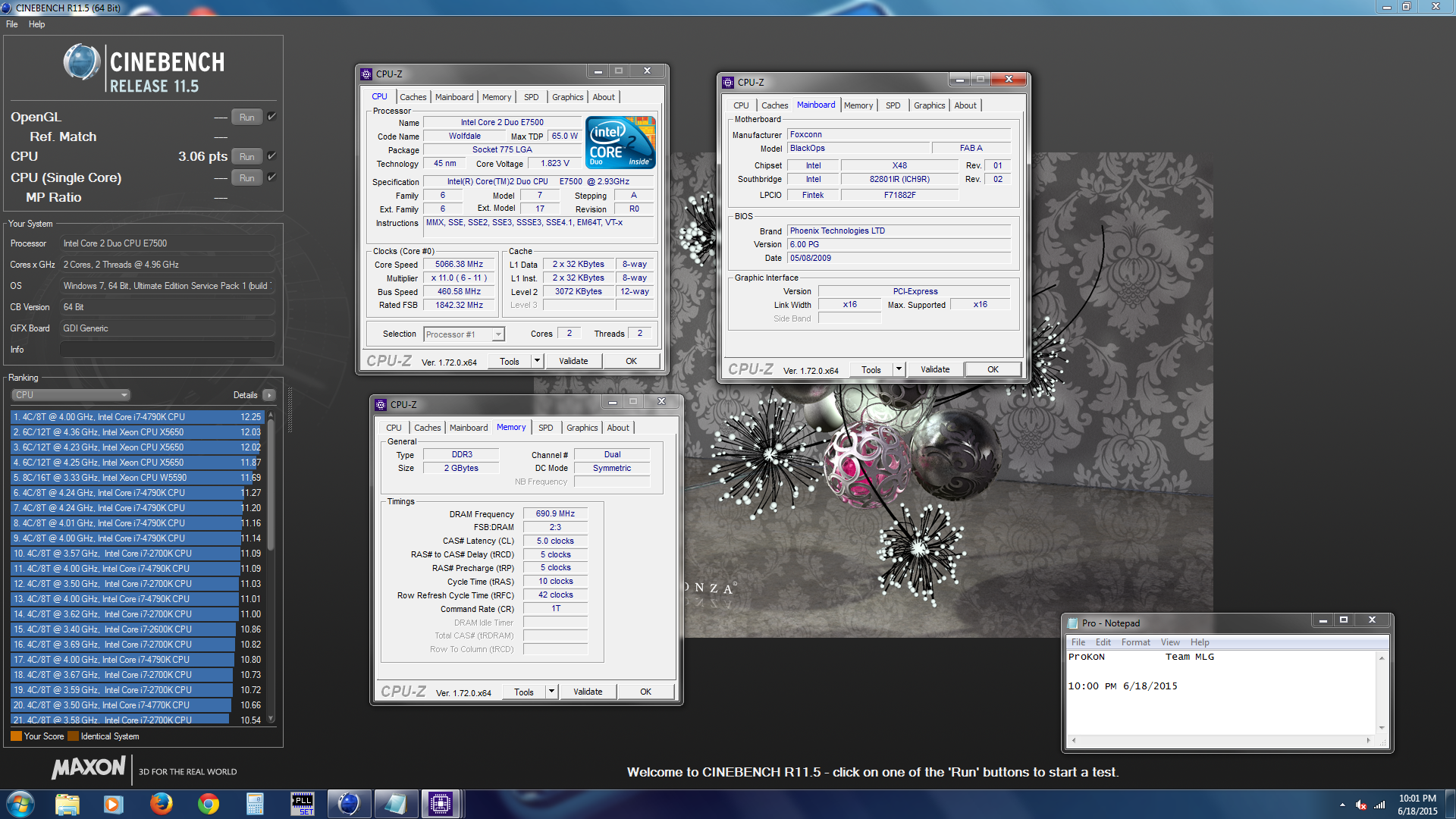Viewport: 1456px width, 819px height.
Task: Click the Notepad text area
Action: point(1221,692)
